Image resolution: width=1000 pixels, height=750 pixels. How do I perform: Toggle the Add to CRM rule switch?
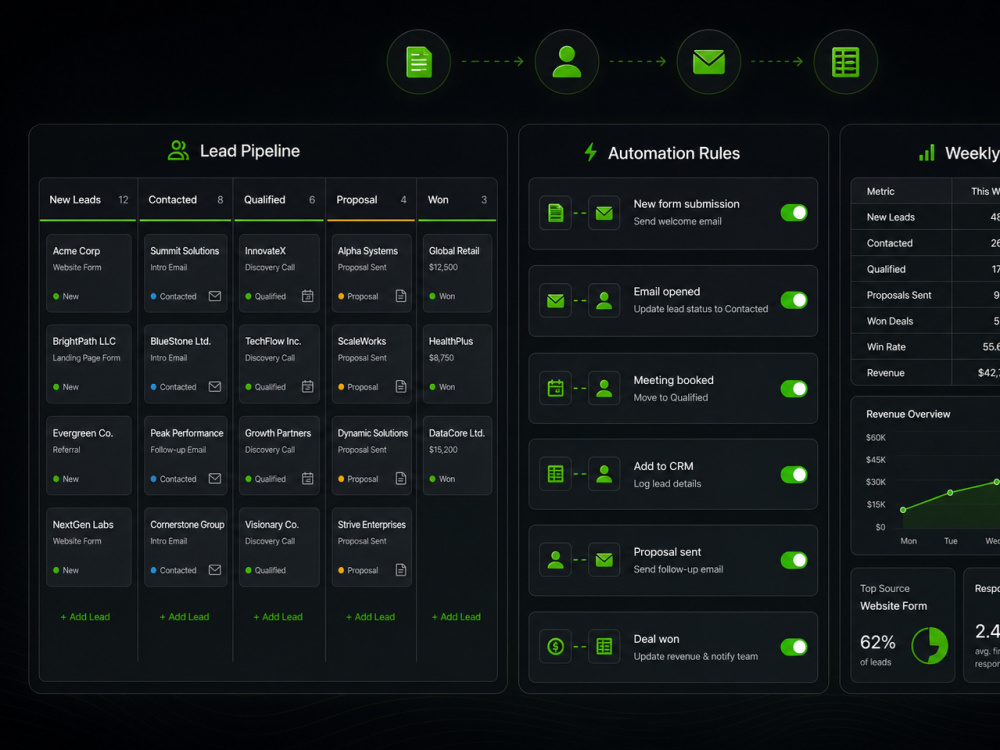point(794,474)
